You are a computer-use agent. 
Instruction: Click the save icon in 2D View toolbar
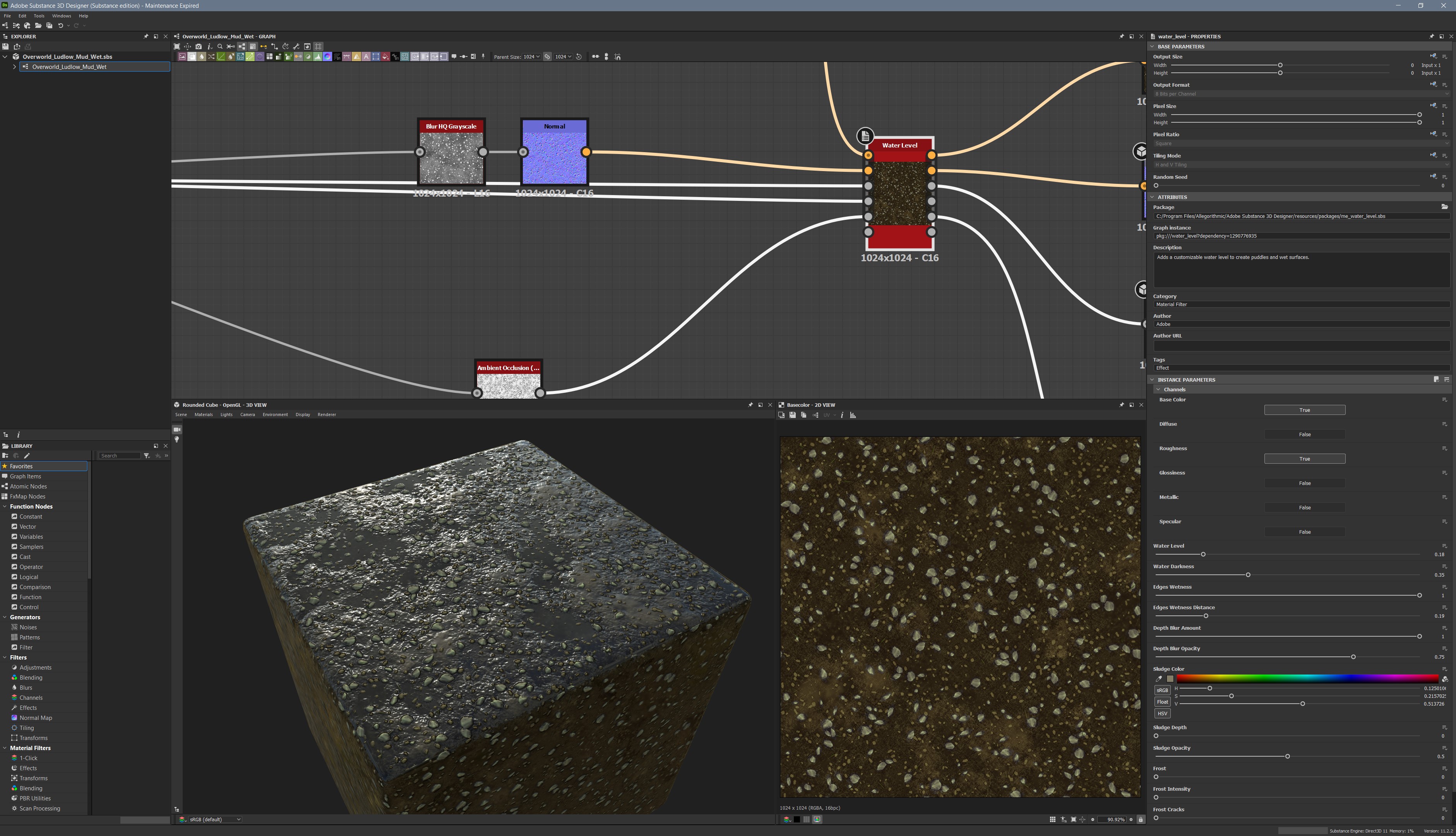(792, 415)
